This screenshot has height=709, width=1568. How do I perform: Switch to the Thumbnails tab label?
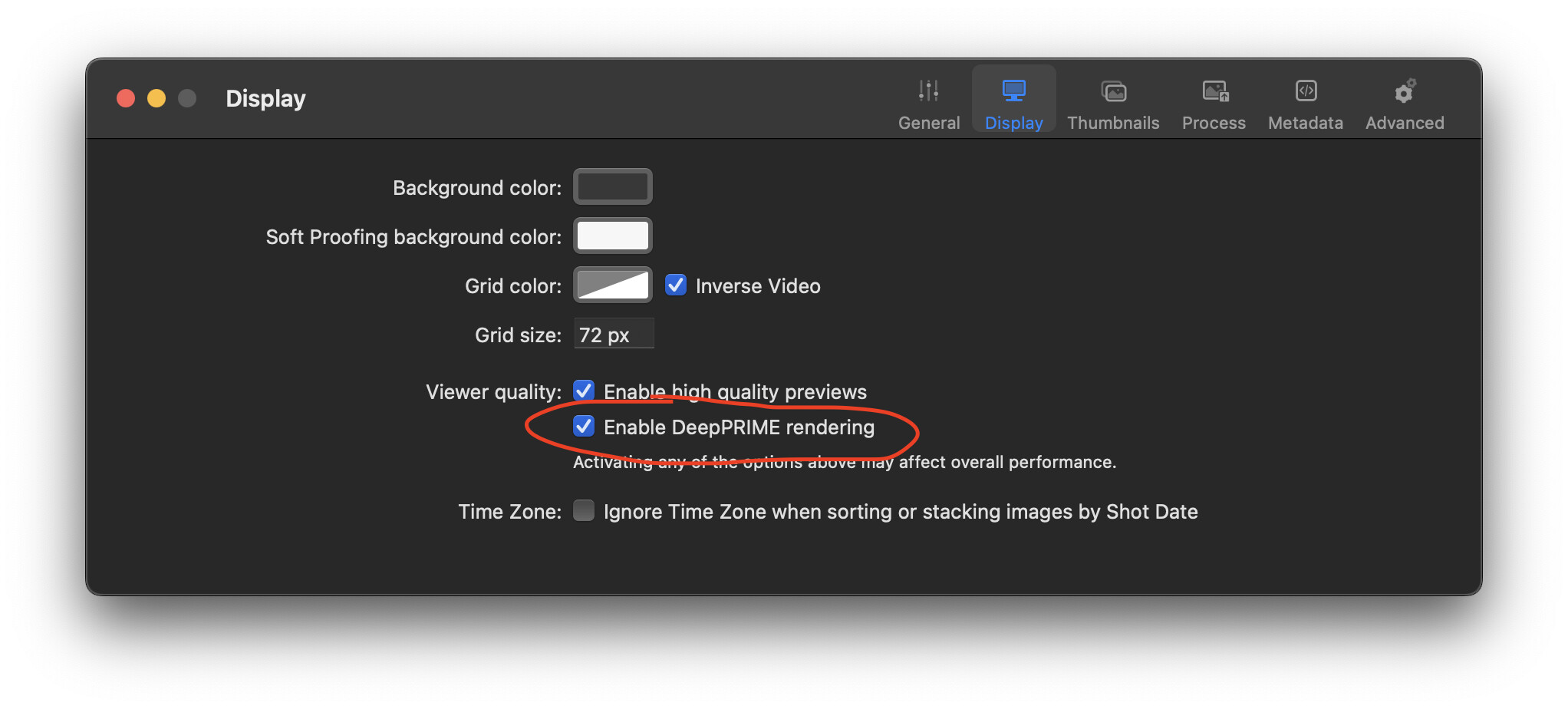[1113, 123]
